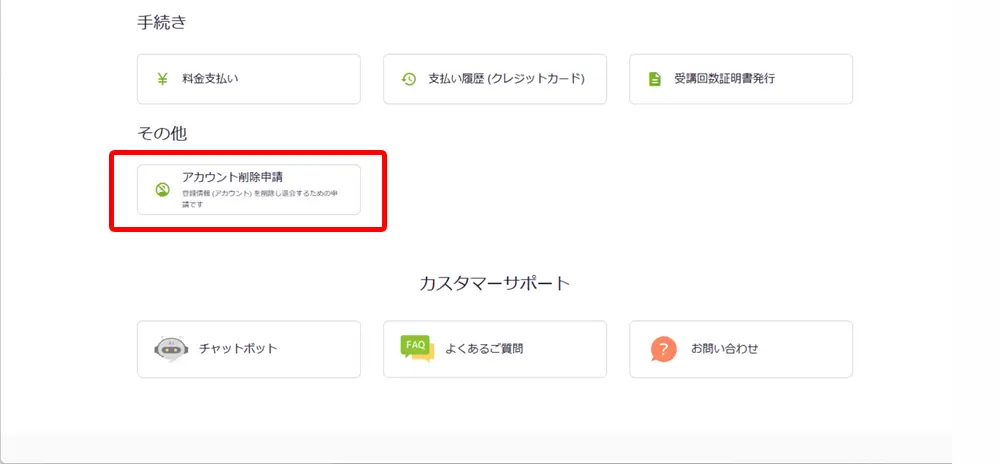Go to よくあるご質問 page
The image size is (1000, 464).
[484, 349]
